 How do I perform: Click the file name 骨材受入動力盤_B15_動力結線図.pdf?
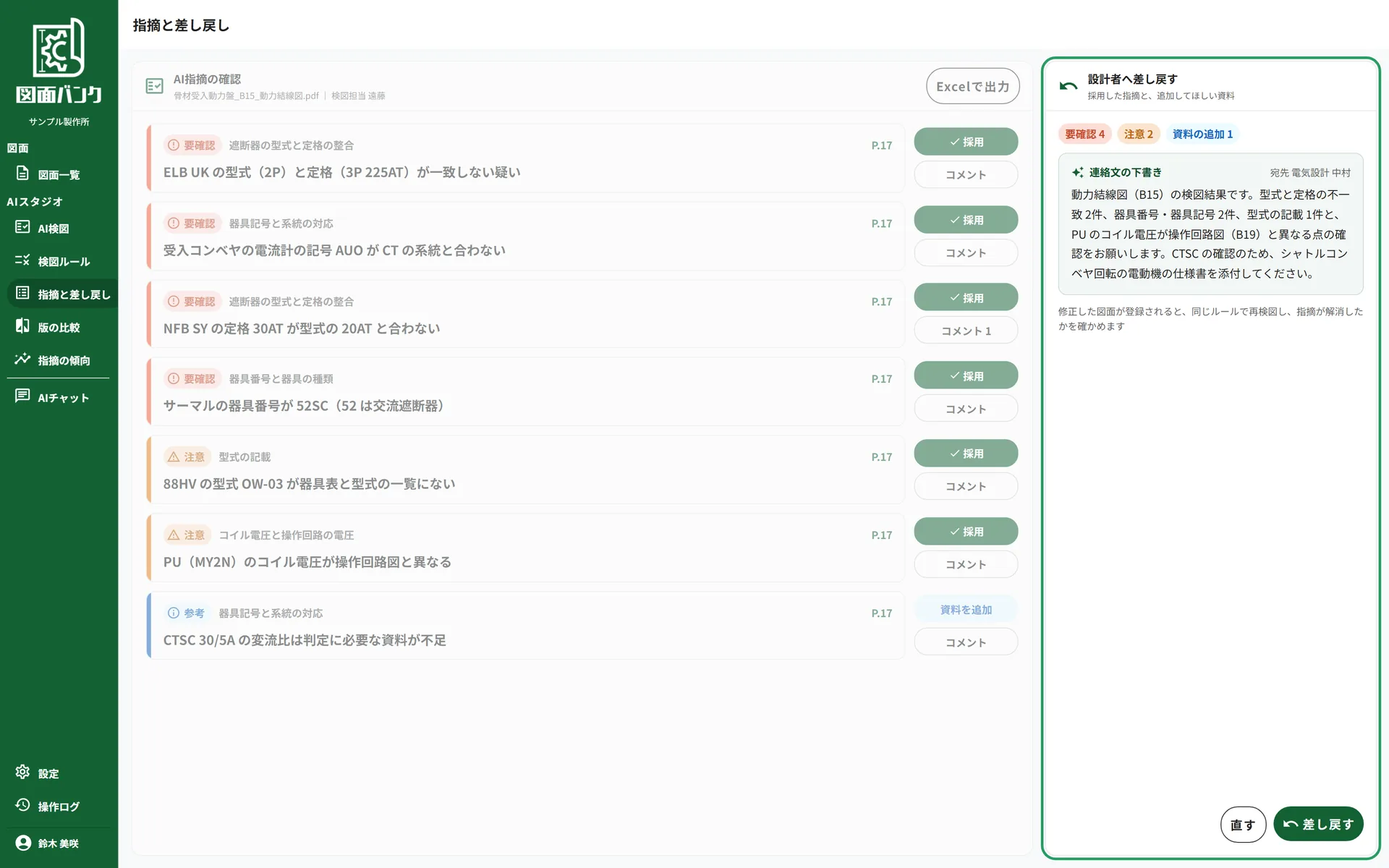[x=246, y=95]
